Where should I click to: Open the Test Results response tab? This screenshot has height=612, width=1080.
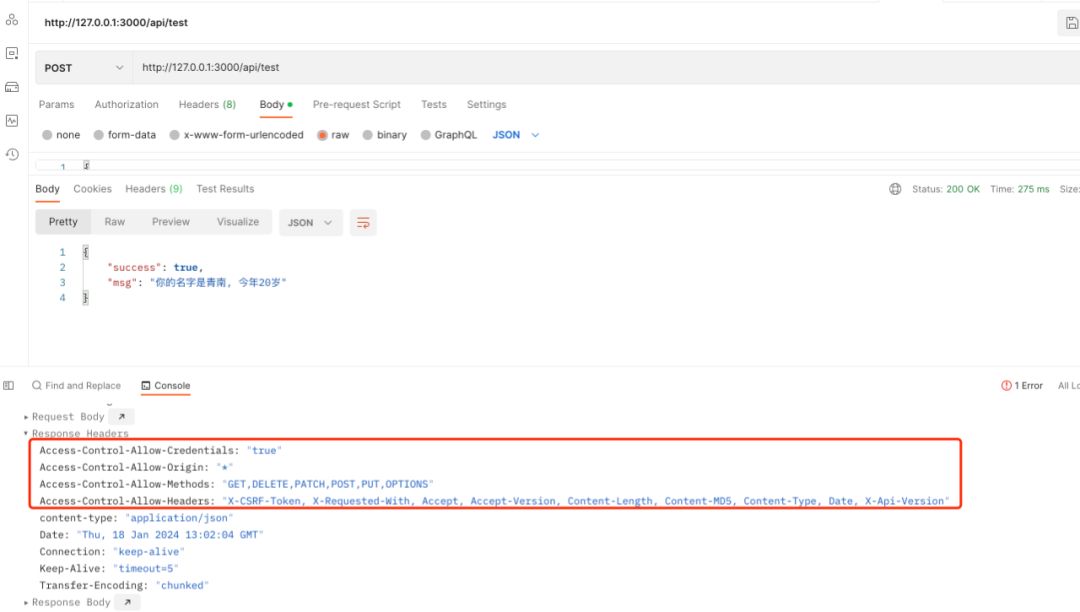(x=225, y=189)
